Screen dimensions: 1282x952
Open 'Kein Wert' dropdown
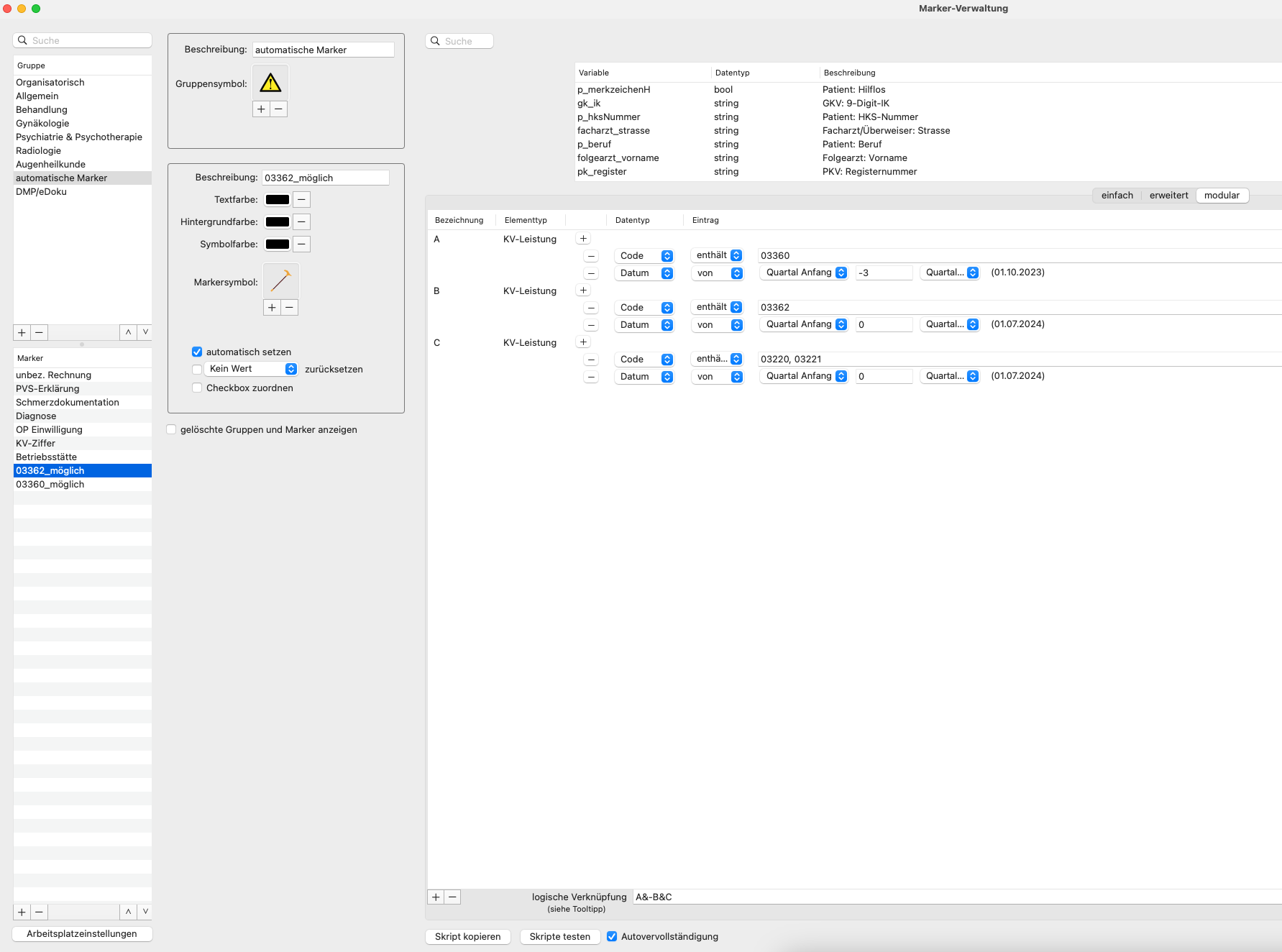(x=251, y=369)
